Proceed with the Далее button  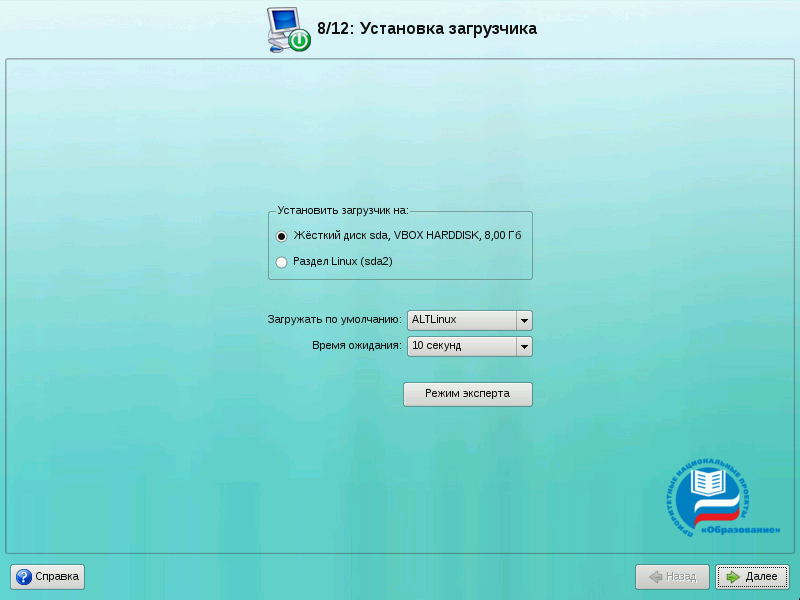pyautogui.click(x=752, y=577)
